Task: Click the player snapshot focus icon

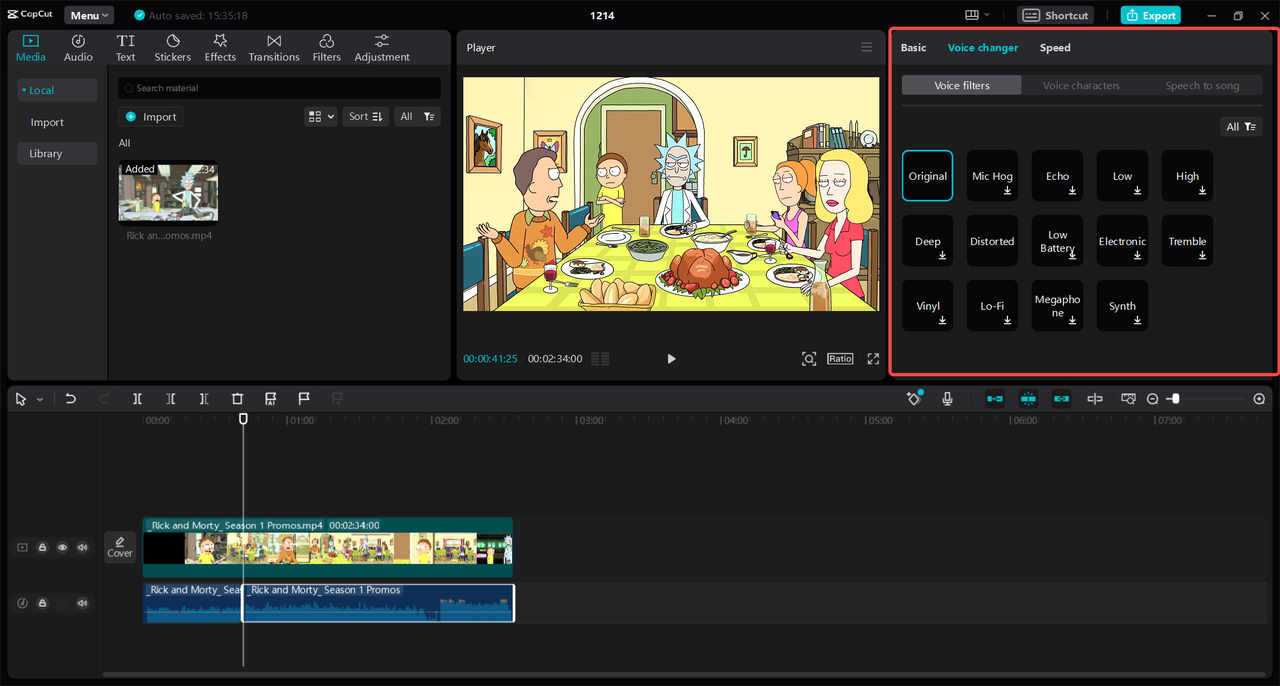Action: click(809, 359)
